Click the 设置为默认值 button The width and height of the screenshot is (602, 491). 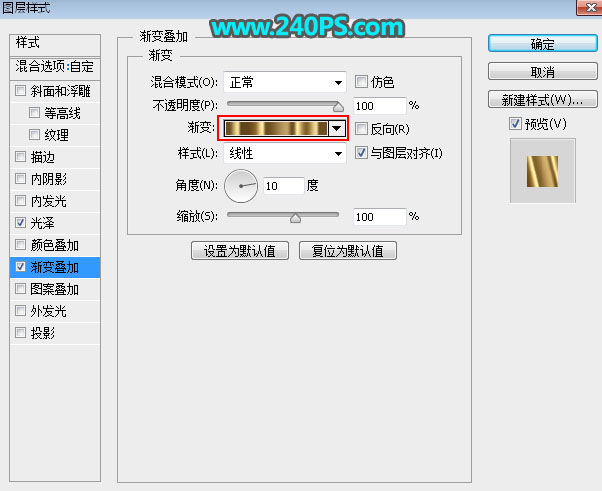click(x=240, y=251)
